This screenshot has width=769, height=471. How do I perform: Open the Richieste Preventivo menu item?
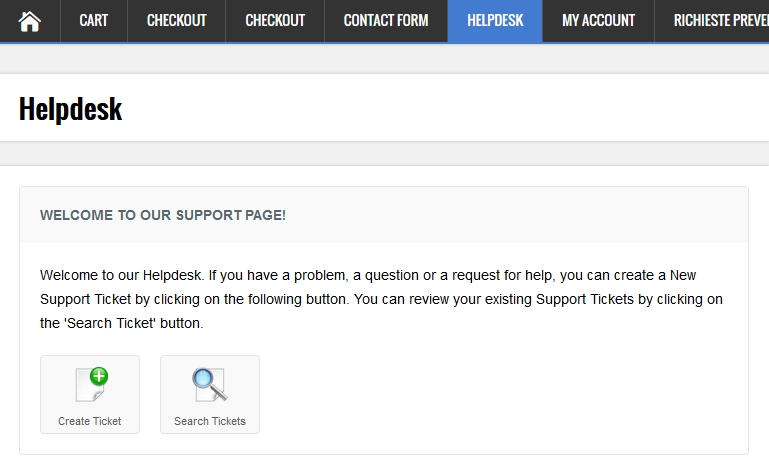[712, 21]
